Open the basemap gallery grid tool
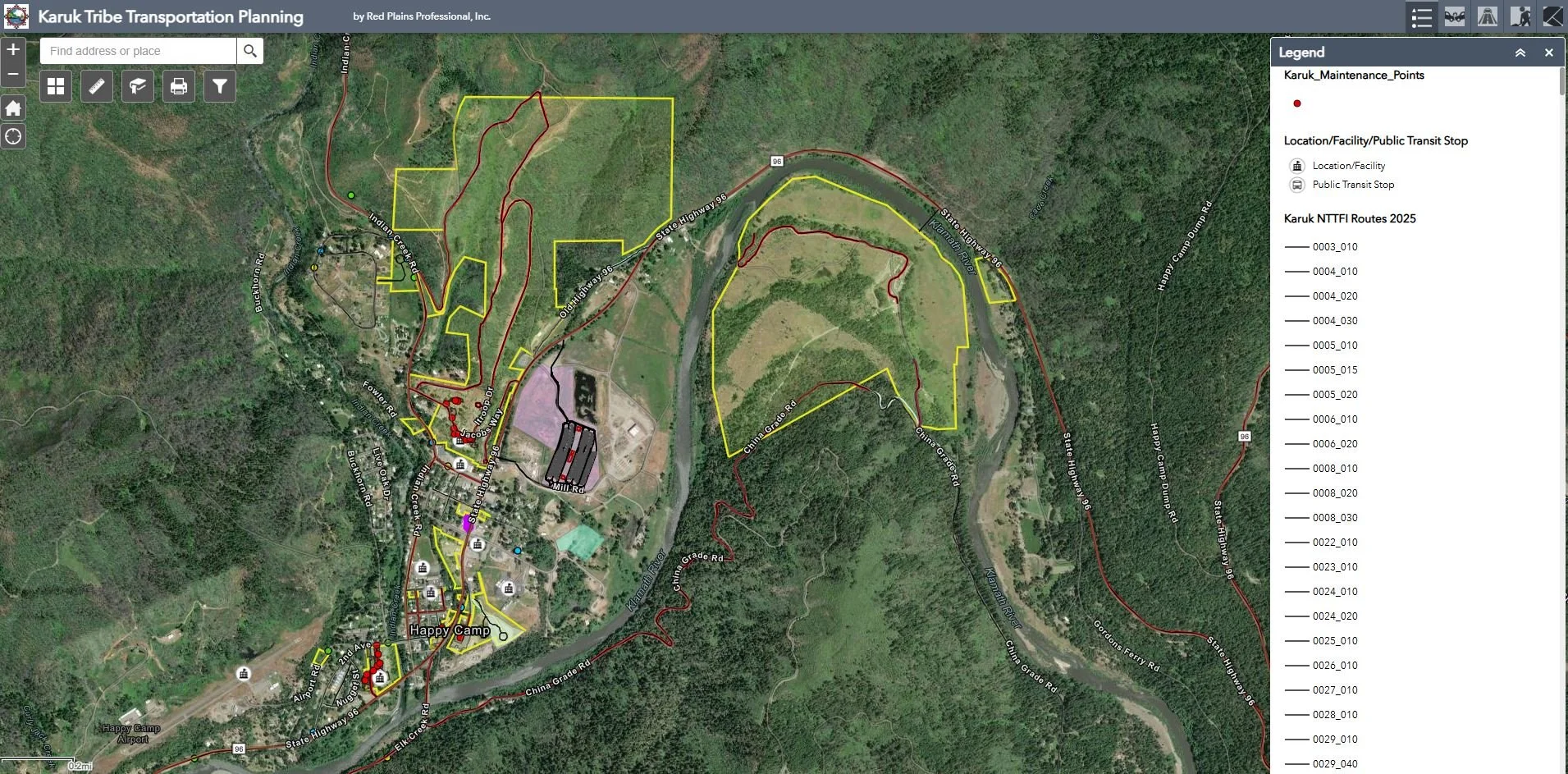Image resolution: width=1568 pixels, height=774 pixels. coord(56,86)
